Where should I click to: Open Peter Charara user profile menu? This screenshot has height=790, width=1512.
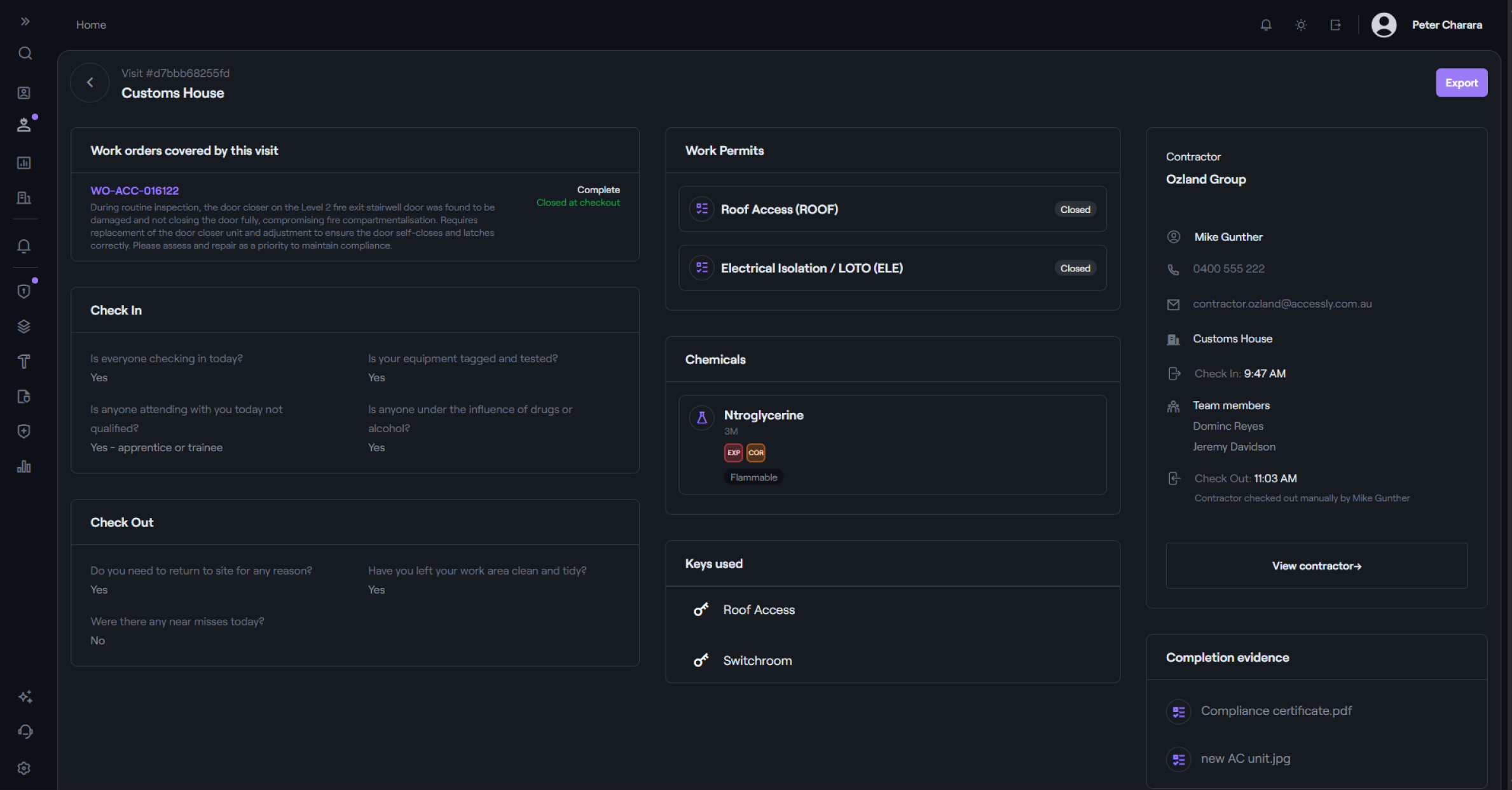pos(1426,25)
